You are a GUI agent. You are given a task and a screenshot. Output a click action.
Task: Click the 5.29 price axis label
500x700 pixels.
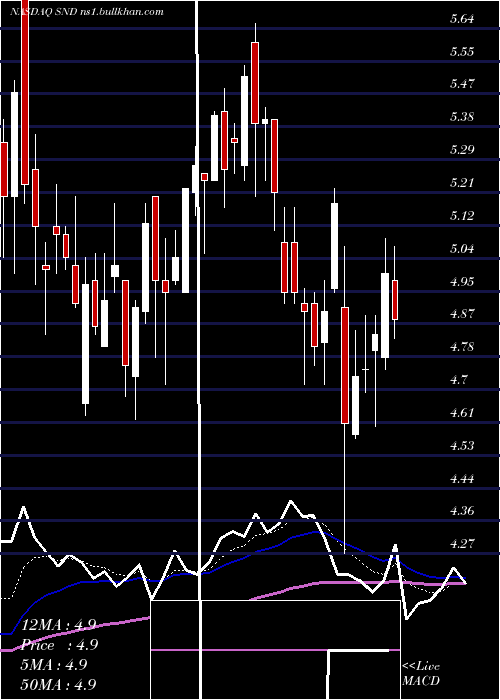point(462,150)
